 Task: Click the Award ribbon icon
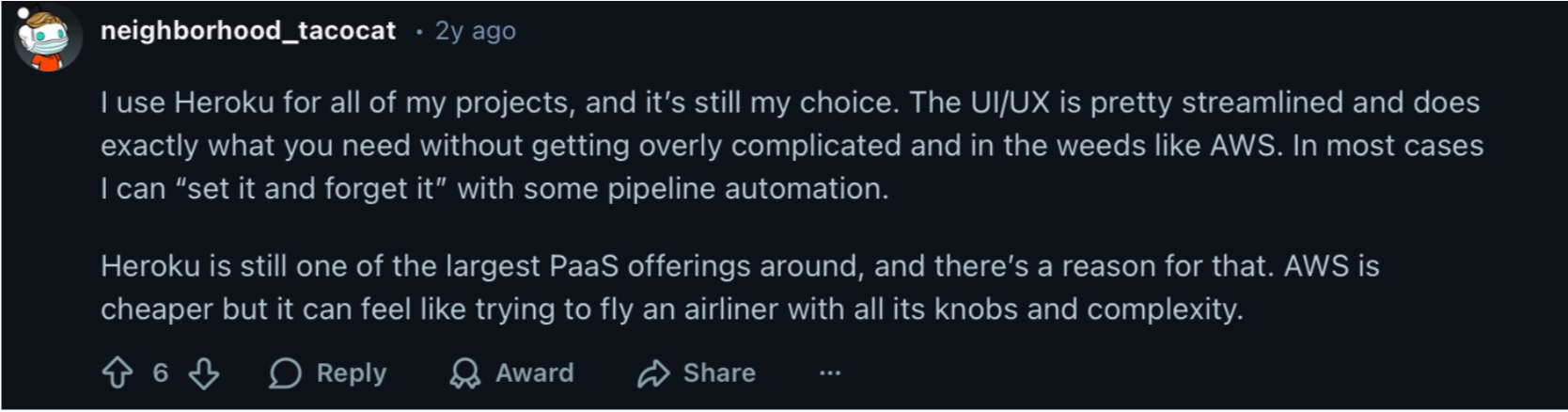(x=464, y=373)
